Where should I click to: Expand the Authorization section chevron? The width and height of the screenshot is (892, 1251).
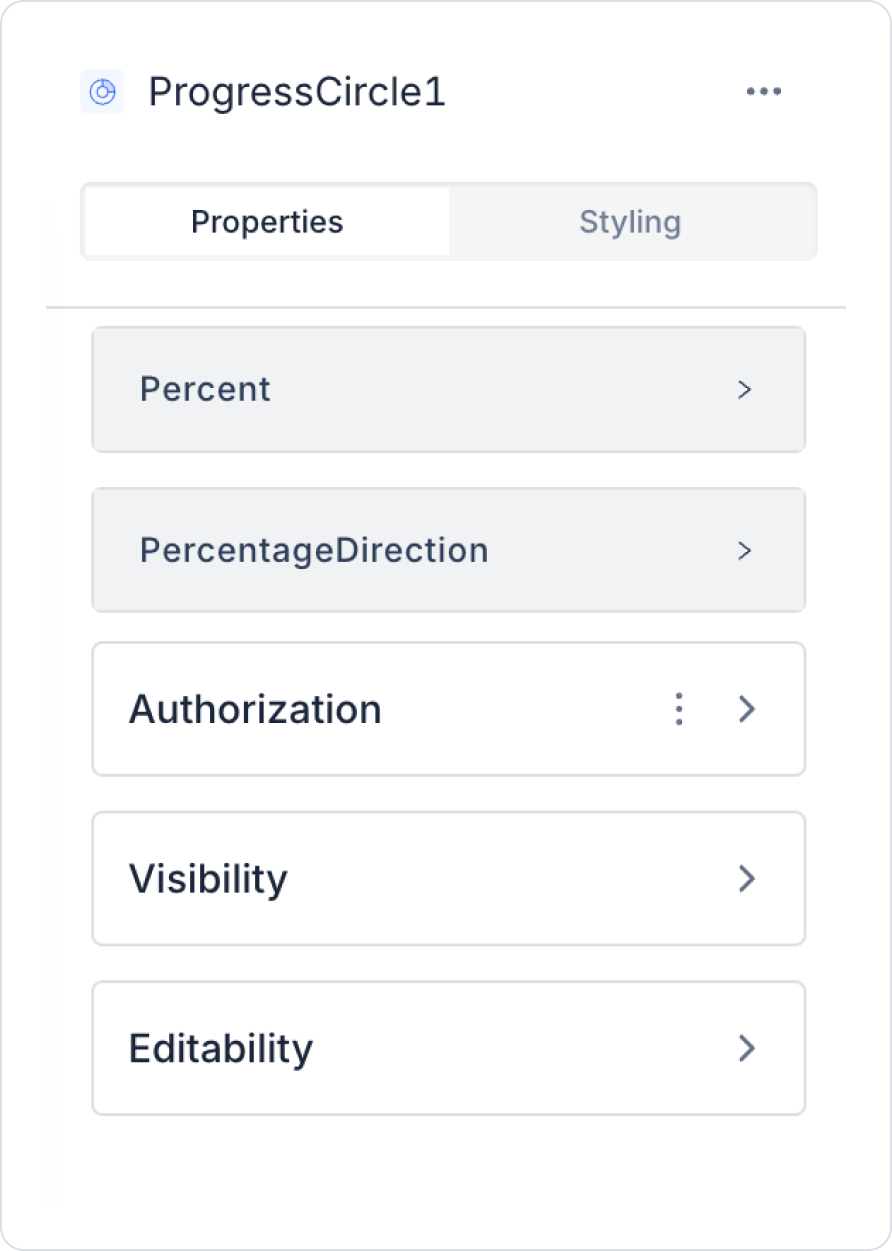pyautogui.click(x=746, y=709)
